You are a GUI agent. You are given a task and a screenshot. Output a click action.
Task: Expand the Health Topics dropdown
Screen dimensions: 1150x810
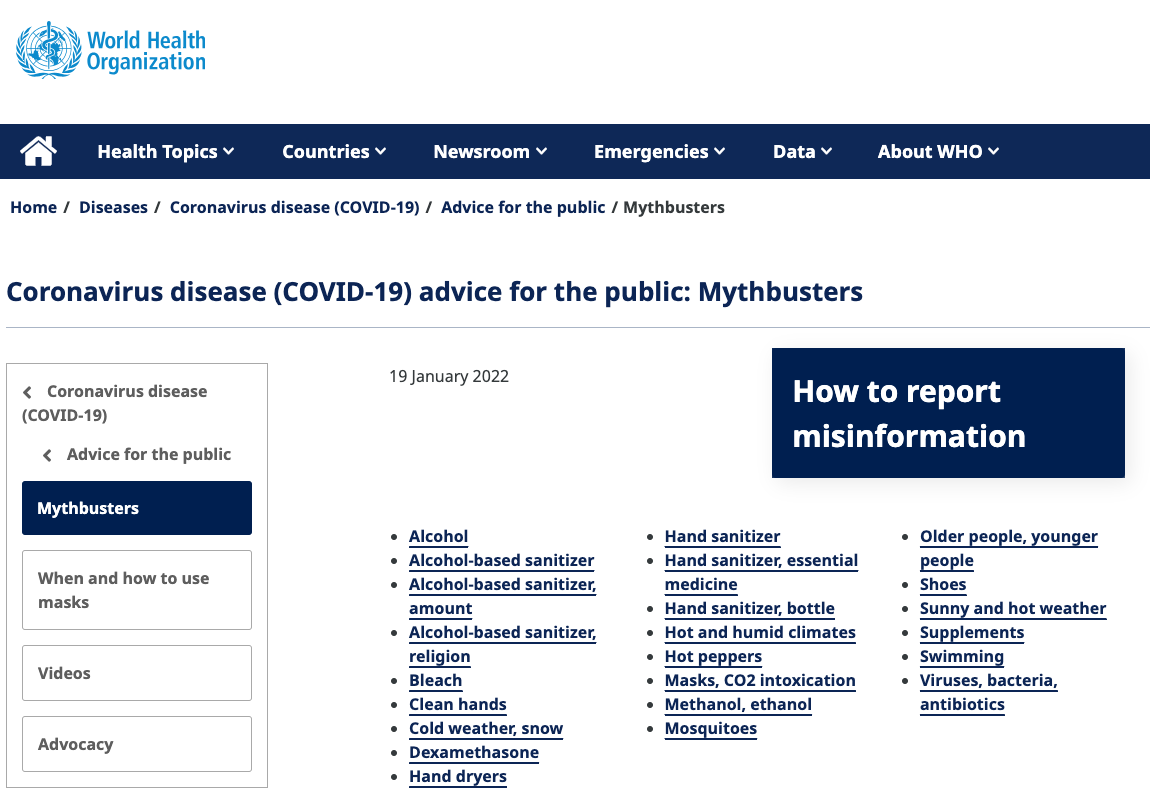(x=165, y=152)
